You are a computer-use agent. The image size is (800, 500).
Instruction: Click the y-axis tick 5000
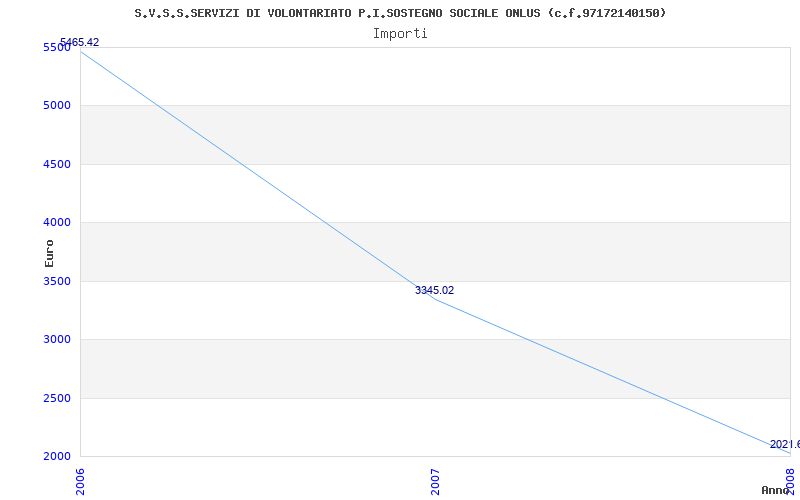point(56,106)
